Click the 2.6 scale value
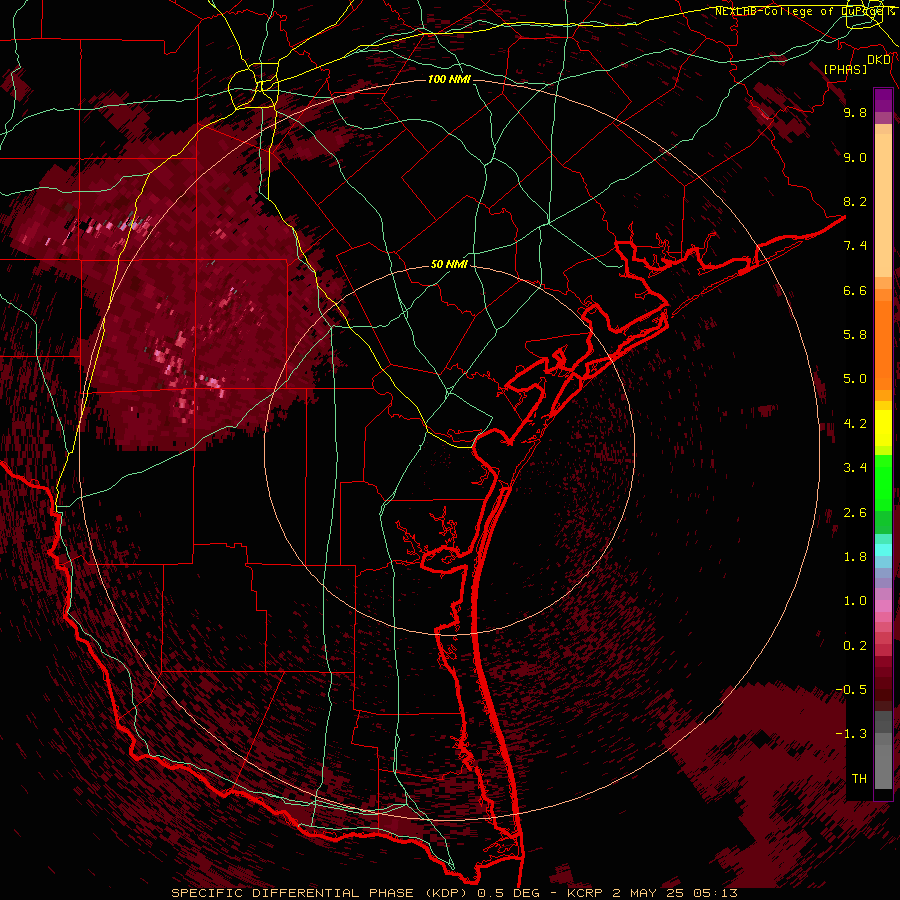This screenshot has height=900, width=900. click(x=855, y=513)
